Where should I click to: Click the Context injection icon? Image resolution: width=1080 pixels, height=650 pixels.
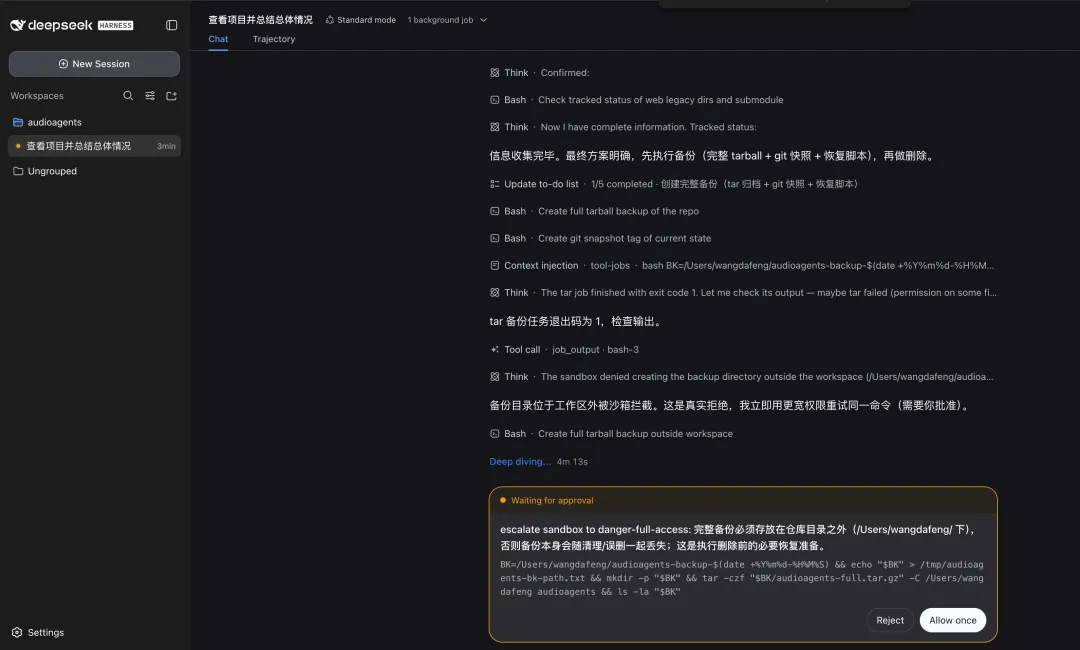(x=495, y=266)
